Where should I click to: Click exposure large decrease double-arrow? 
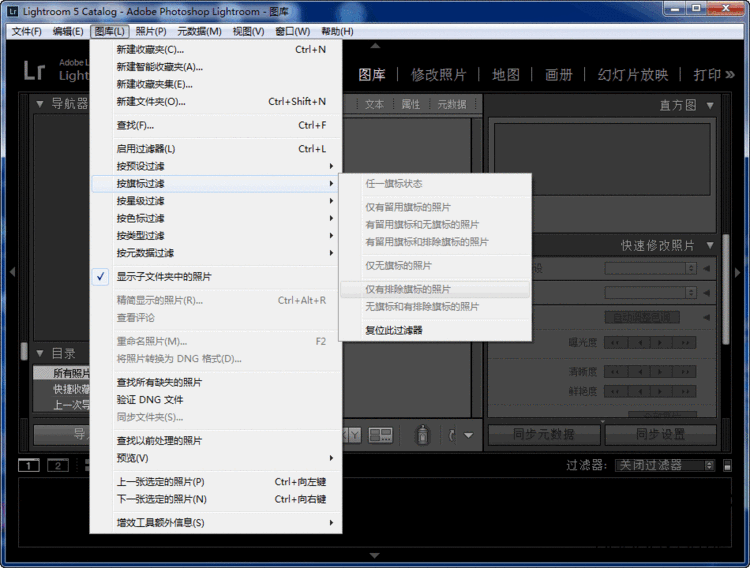pos(616,343)
